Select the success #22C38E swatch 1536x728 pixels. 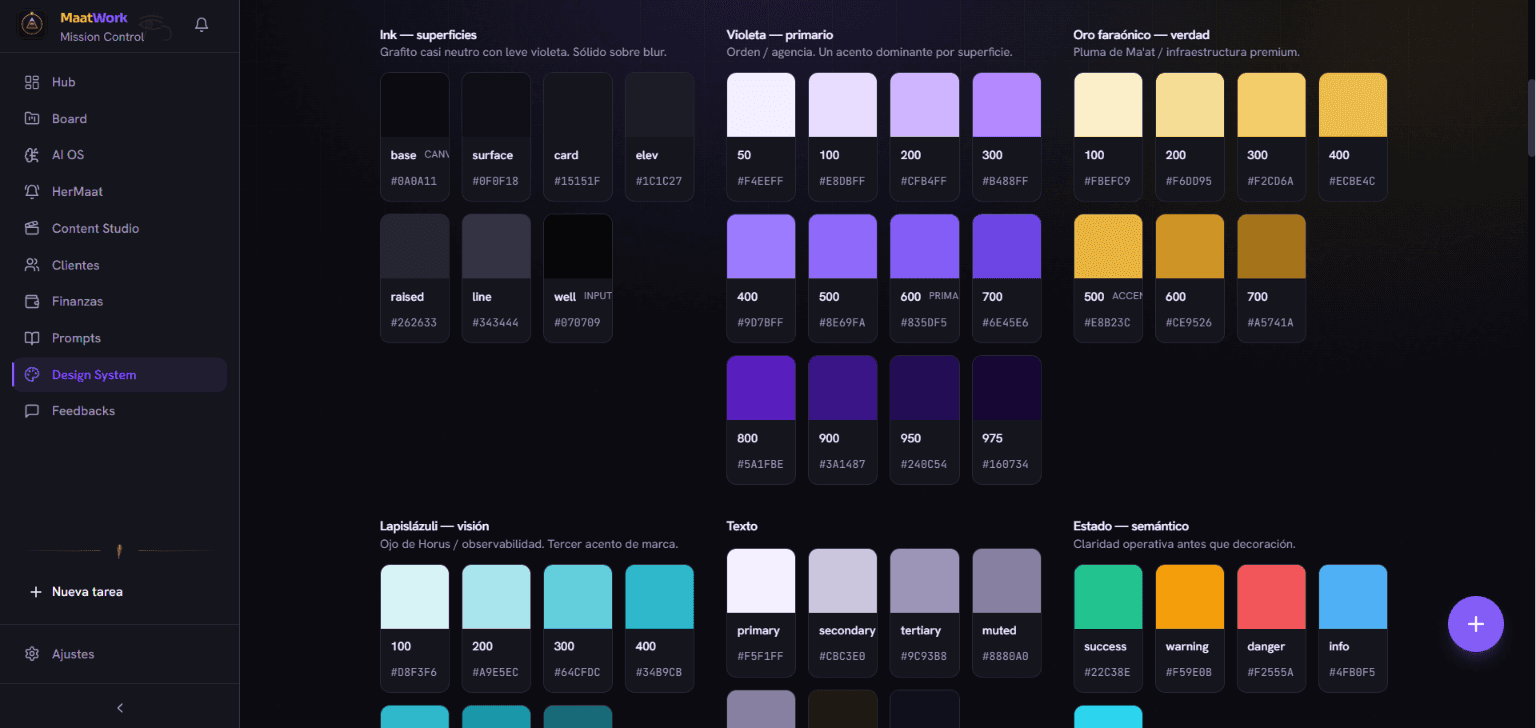click(x=1108, y=629)
